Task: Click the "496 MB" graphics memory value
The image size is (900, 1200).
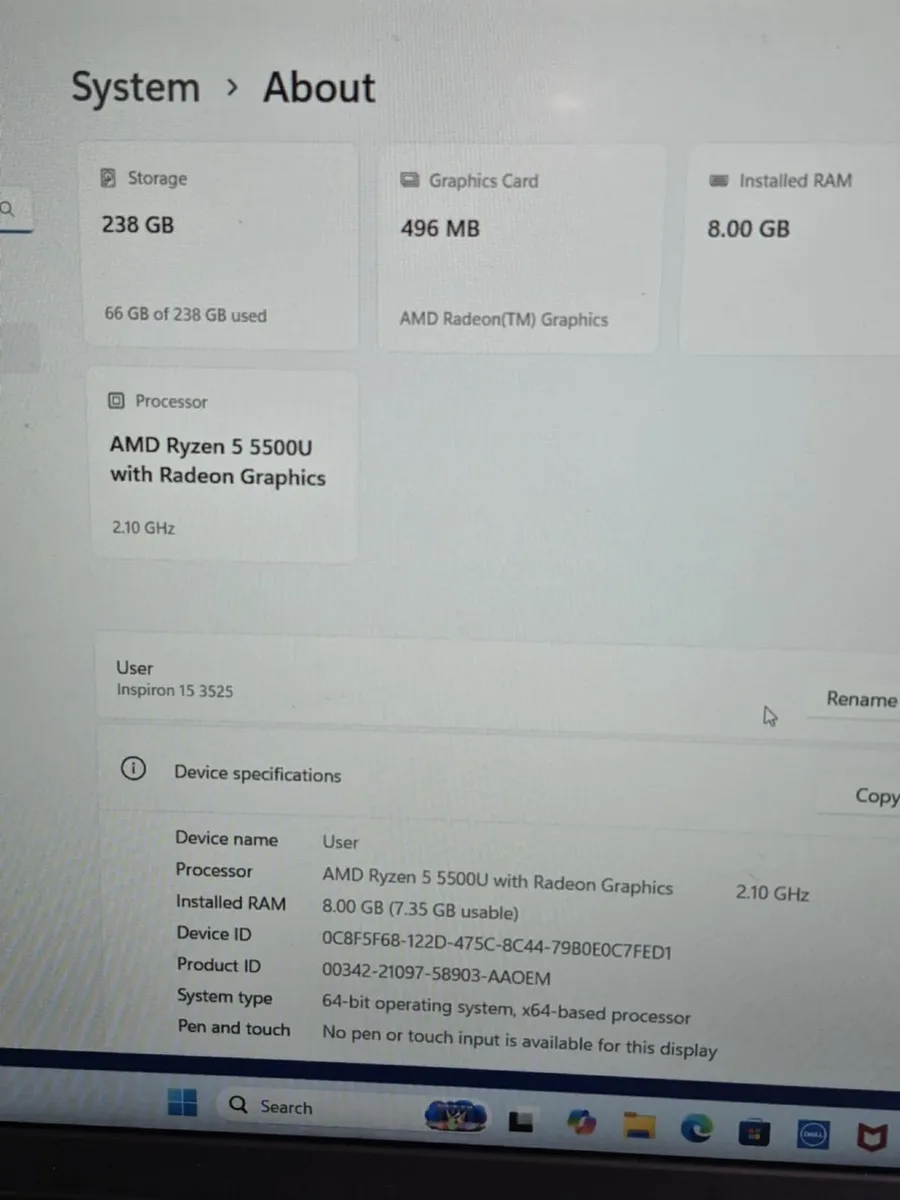Action: [x=440, y=228]
